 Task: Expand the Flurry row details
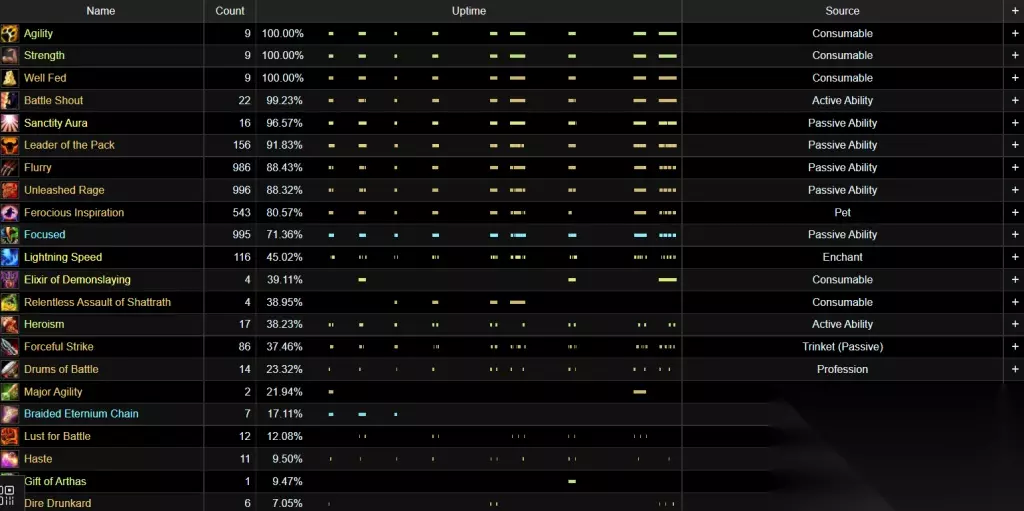click(1014, 167)
